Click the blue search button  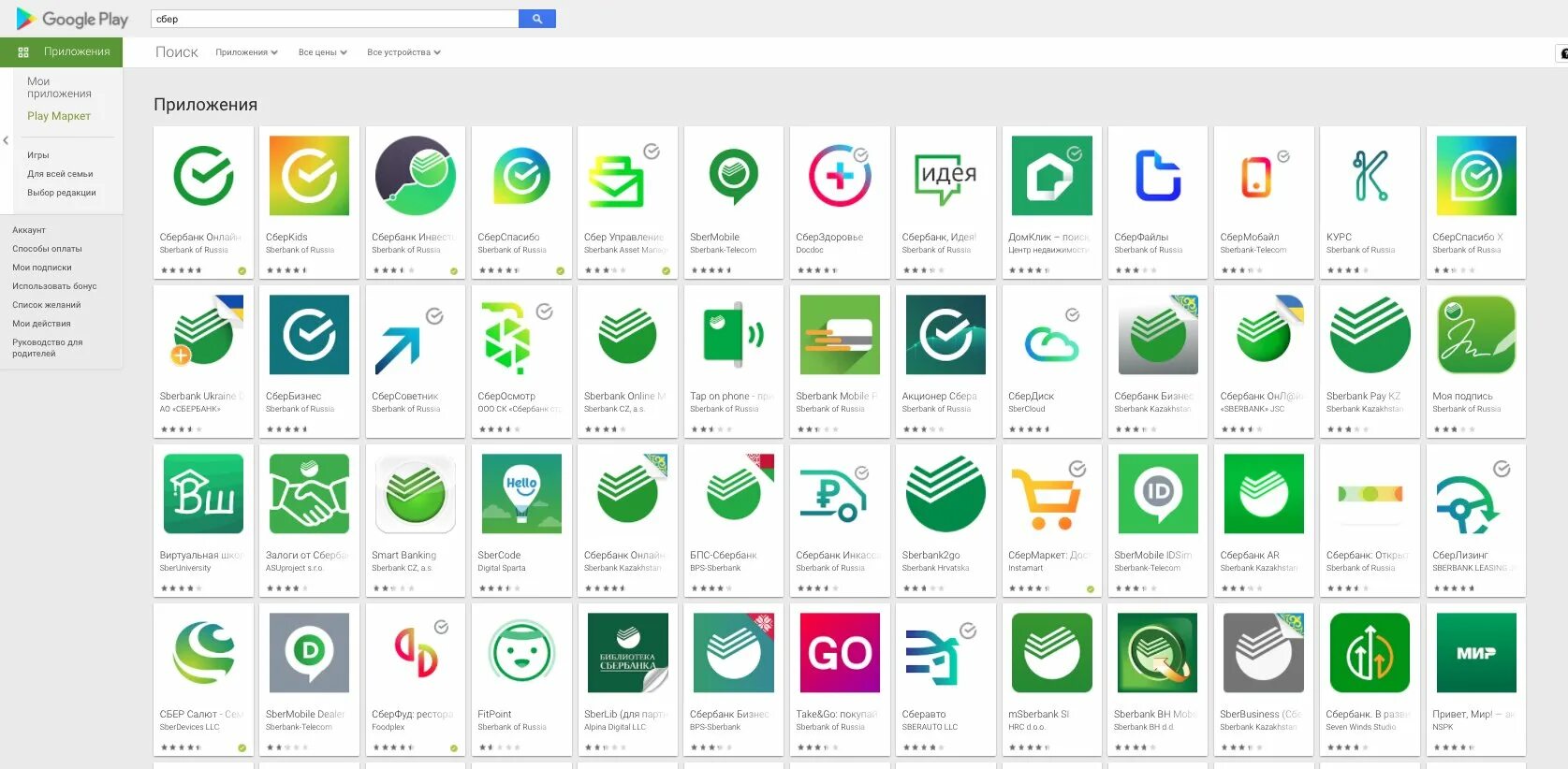click(537, 19)
